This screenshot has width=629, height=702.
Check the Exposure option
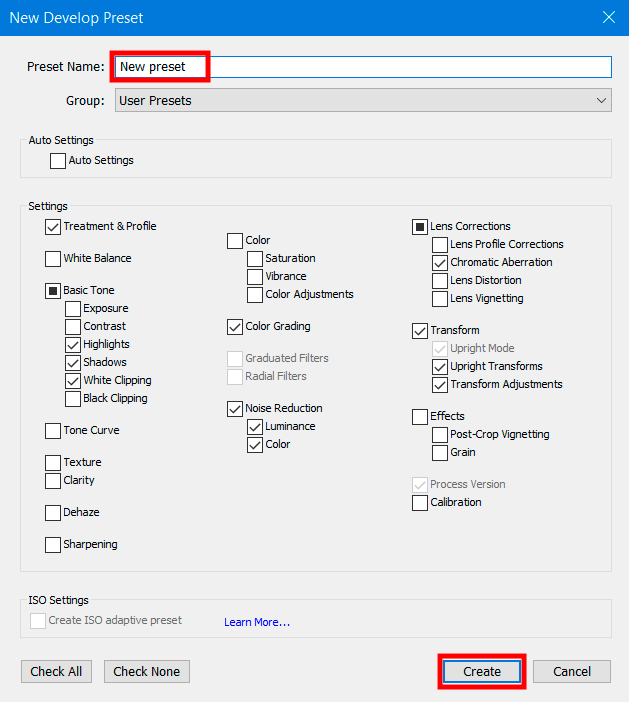(x=73, y=309)
